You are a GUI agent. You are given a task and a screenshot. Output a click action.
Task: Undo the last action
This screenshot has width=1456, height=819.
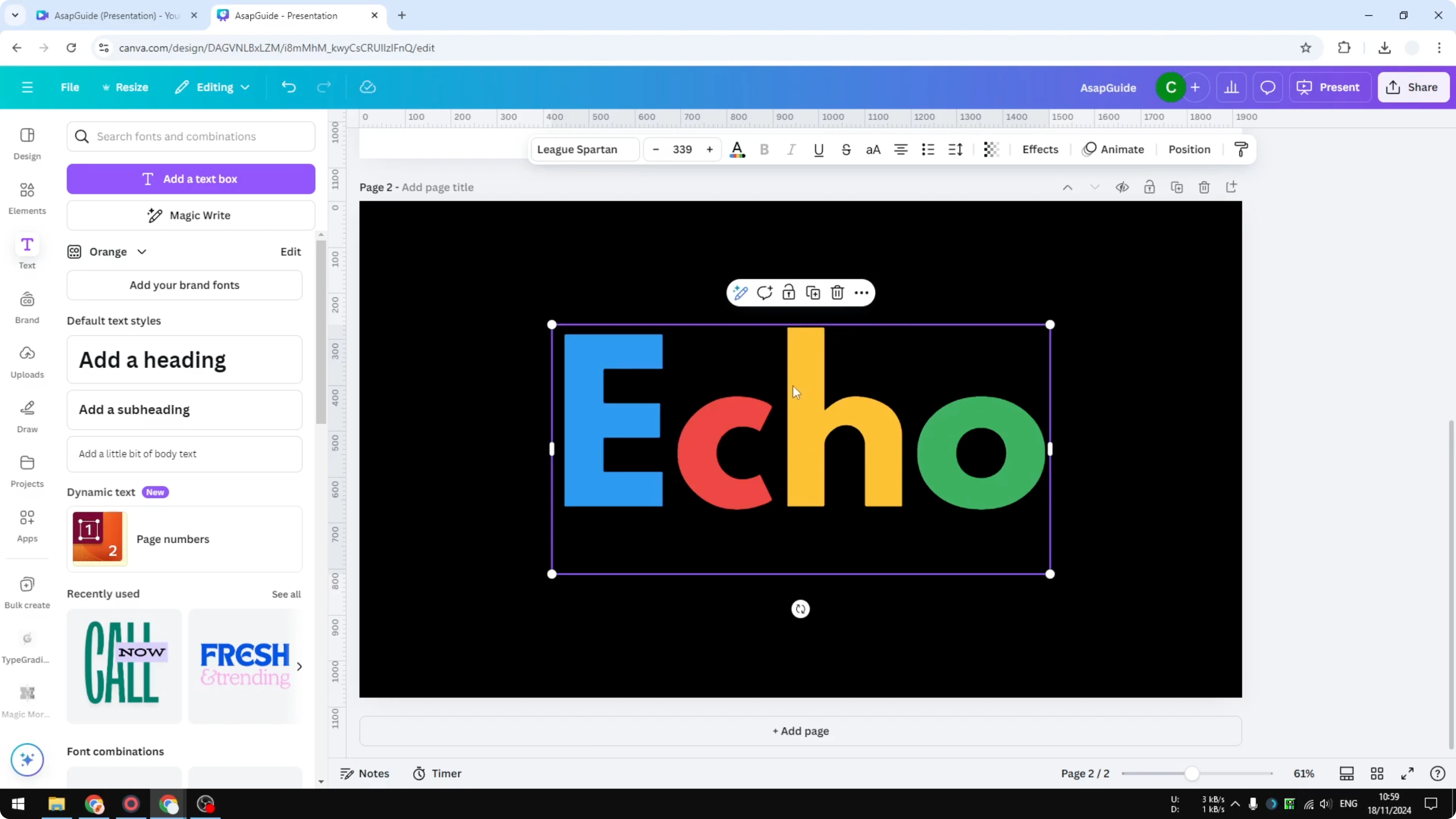[288, 87]
